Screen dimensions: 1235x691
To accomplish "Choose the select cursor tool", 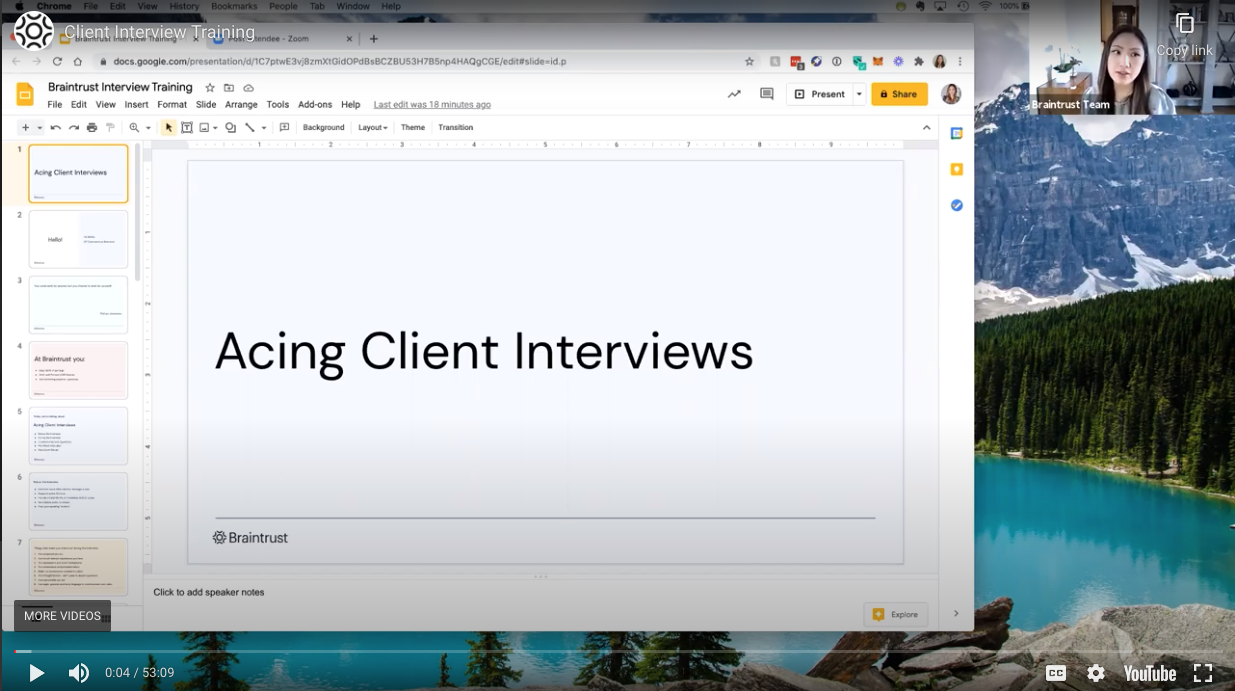I will (x=168, y=127).
